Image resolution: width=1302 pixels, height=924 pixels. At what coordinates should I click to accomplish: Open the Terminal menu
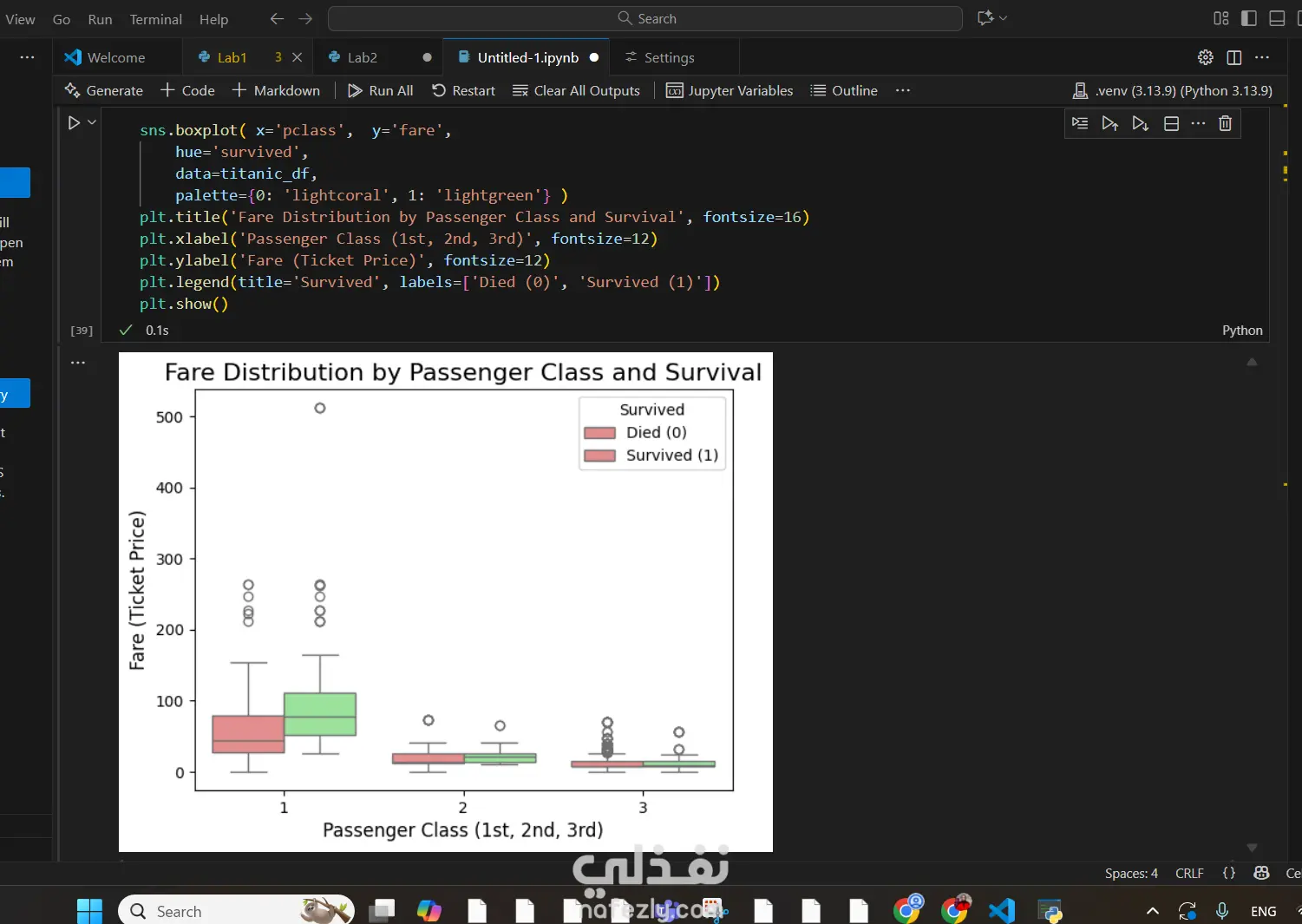click(155, 19)
